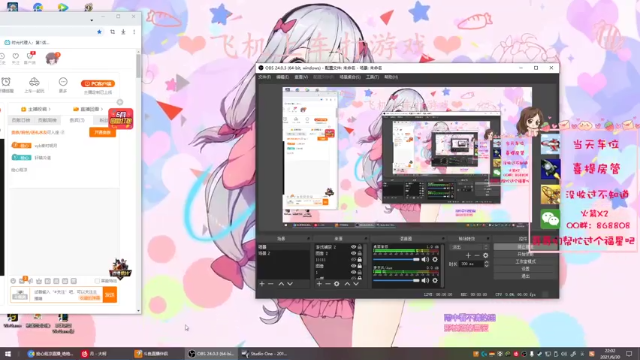Open emoji picker in chat toolbar

pyautogui.click(x=13, y=281)
